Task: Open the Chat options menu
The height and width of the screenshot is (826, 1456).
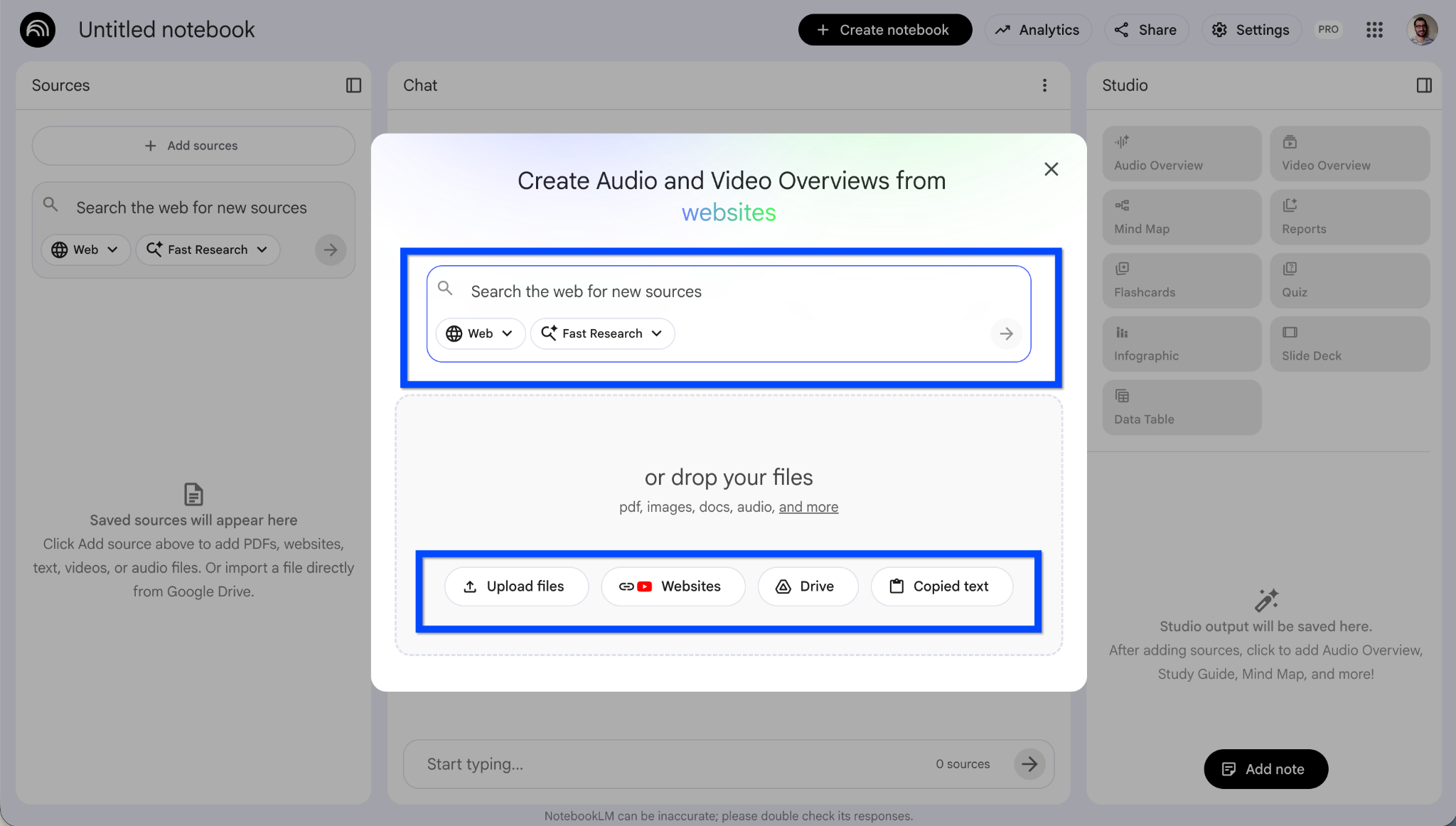Action: [x=1045, y=85]
